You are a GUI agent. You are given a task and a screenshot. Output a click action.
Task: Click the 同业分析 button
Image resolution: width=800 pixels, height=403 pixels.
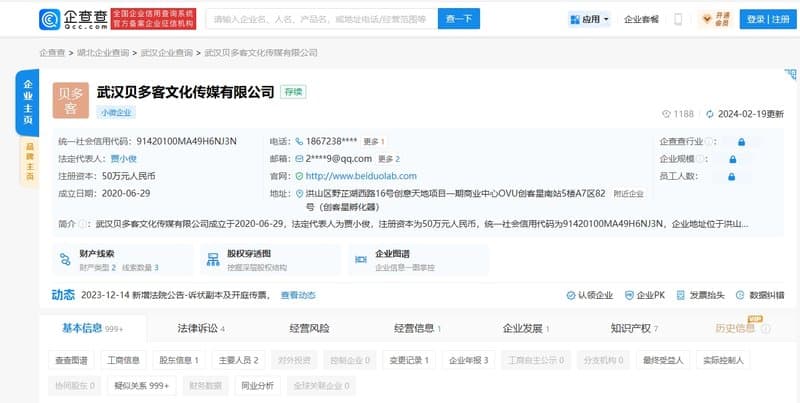258,386
